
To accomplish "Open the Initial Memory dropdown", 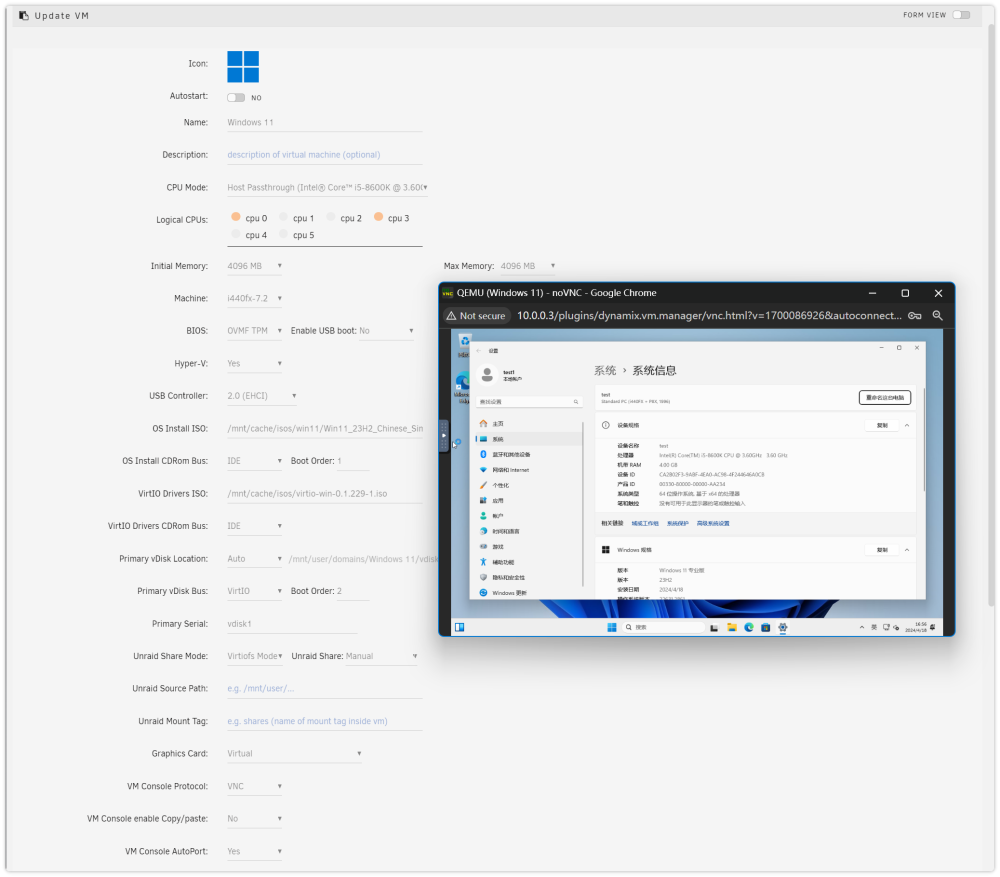I will tap(254, 266).
